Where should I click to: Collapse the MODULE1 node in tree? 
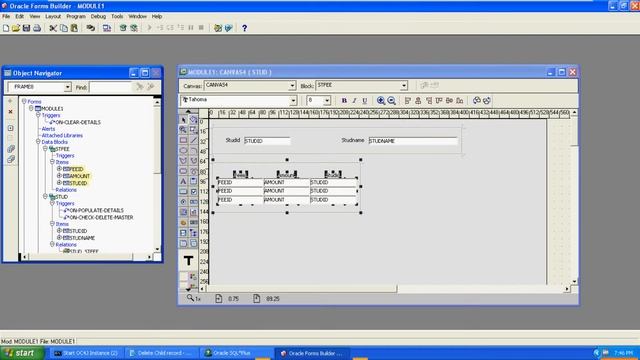pos(31,109)
